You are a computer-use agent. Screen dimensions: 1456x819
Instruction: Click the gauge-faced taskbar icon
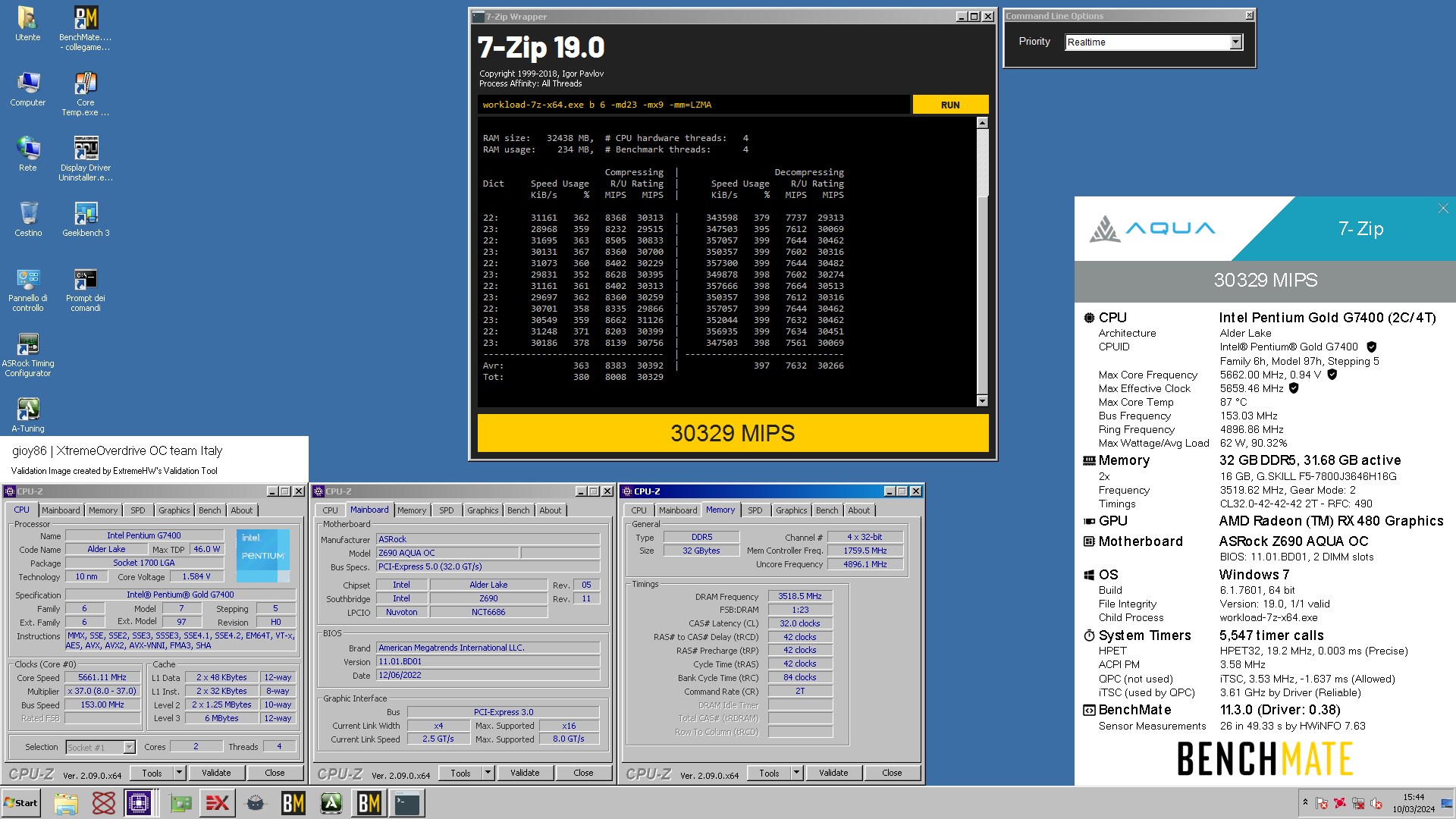click(x=256, y=803)
